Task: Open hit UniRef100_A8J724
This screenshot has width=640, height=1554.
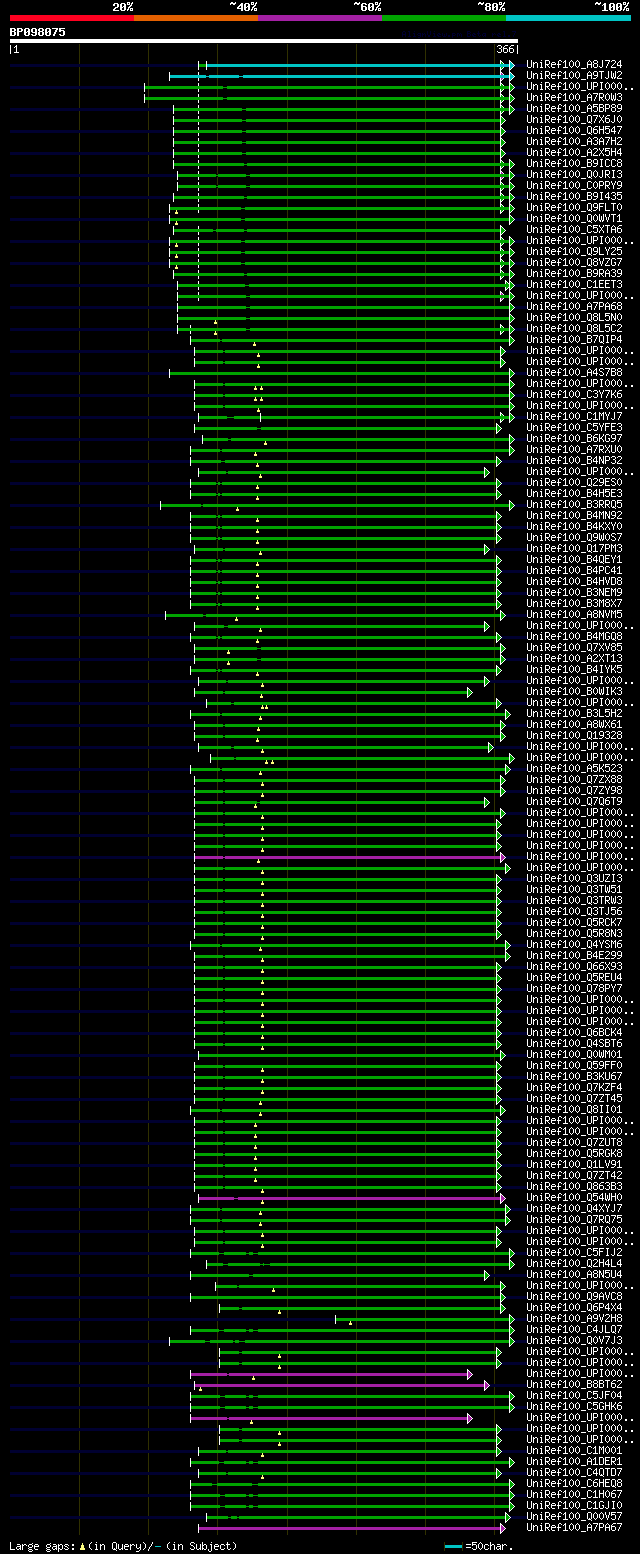Action: point(574,65)
